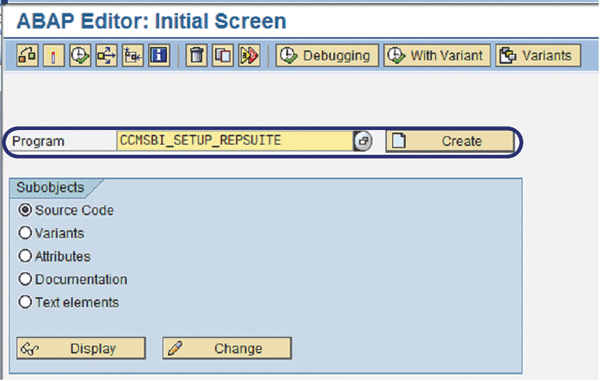
Task: Open the Program field value help button
Action: pos(362,141)
